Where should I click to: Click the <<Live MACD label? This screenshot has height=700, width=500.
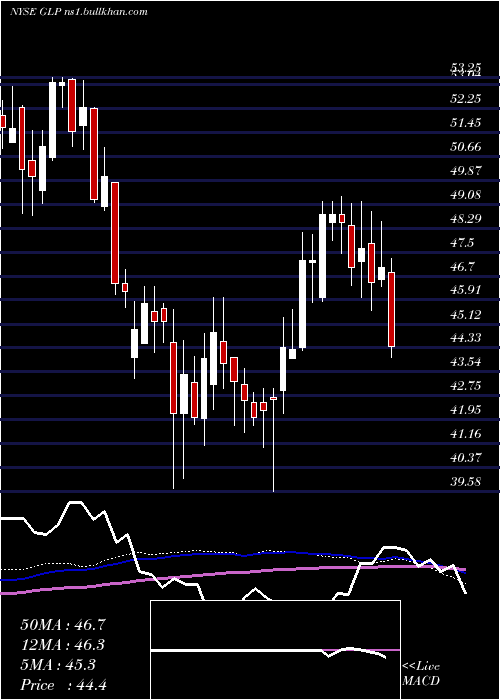pyautogui.click(x=421, y=673)
